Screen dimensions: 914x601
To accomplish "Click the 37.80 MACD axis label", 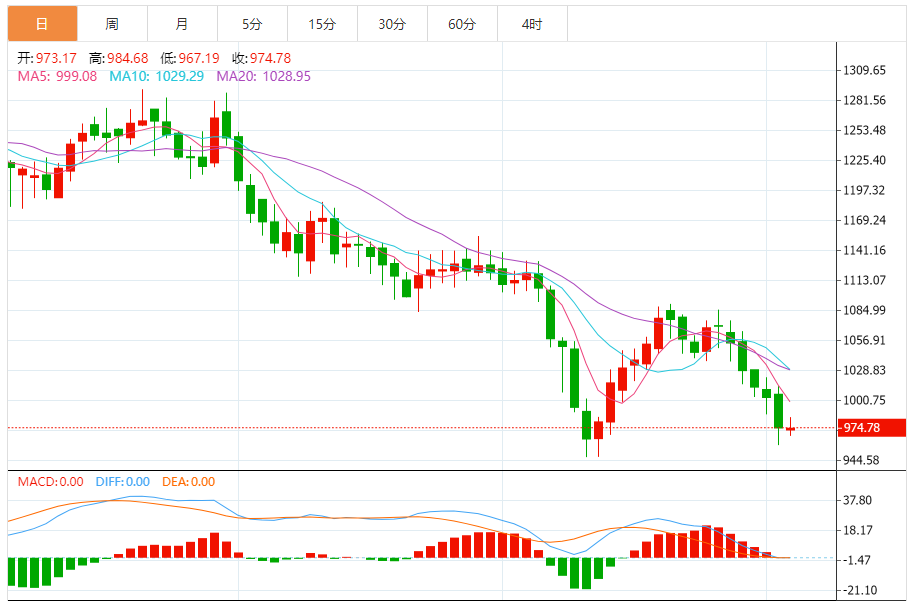I will coord(857,500).
